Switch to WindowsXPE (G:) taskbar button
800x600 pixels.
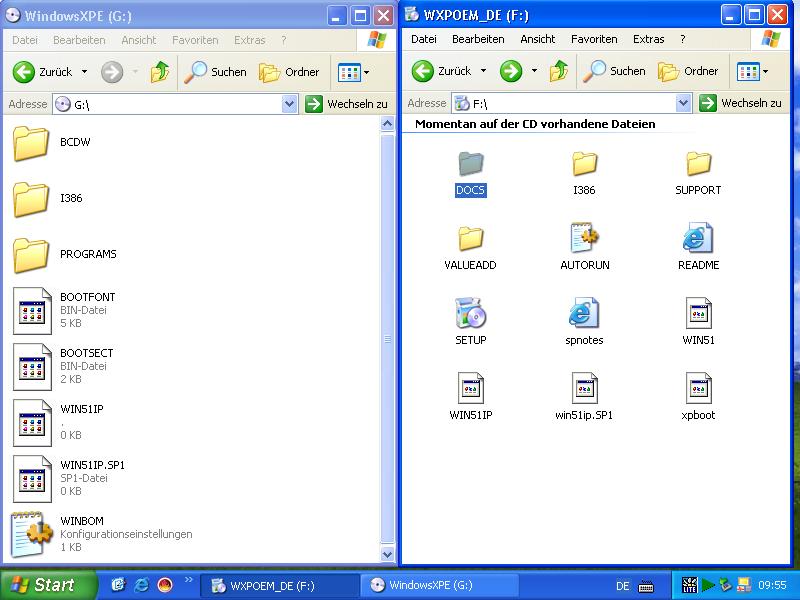coord(440,585)
